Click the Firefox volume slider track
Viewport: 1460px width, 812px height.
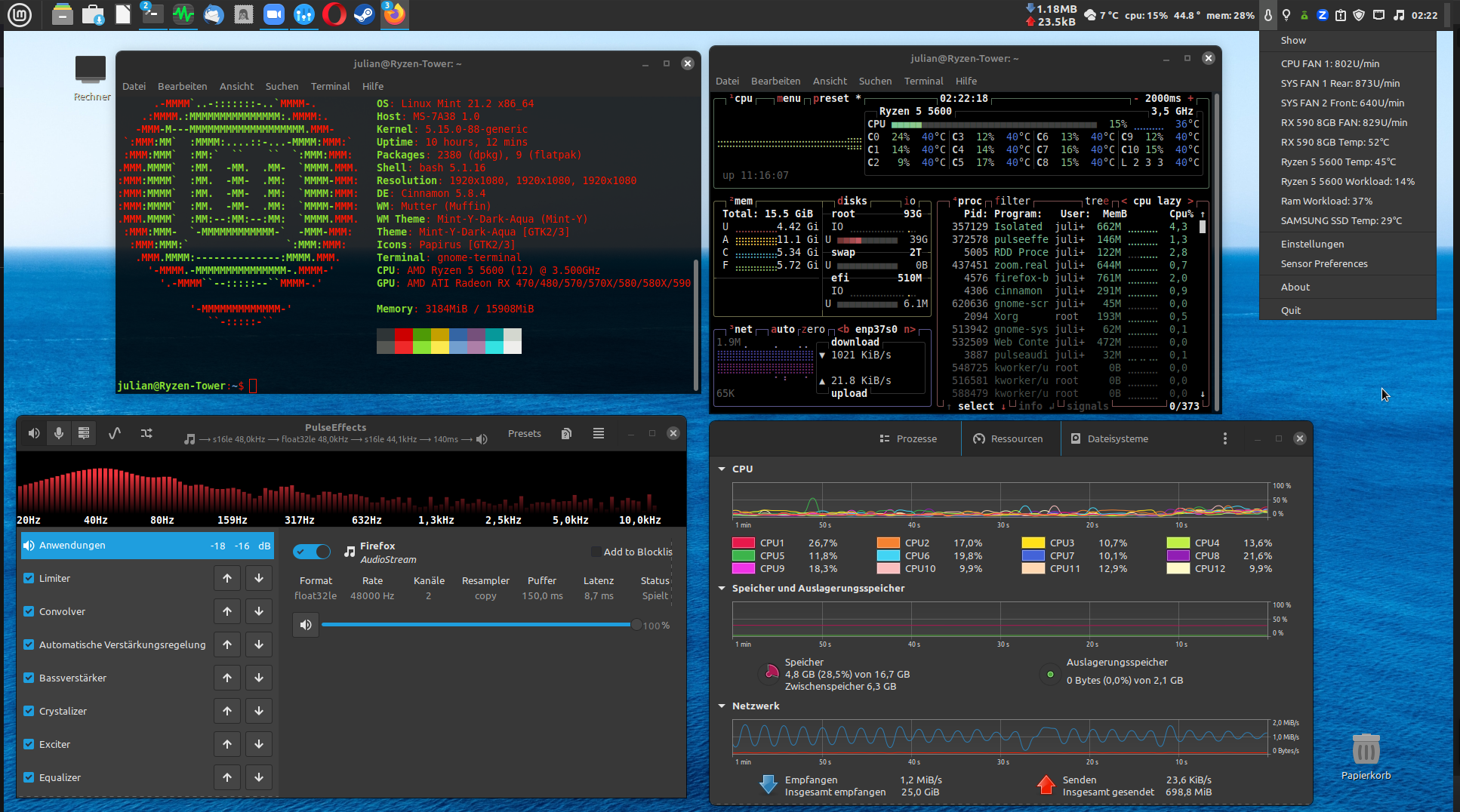pos(476,625)
